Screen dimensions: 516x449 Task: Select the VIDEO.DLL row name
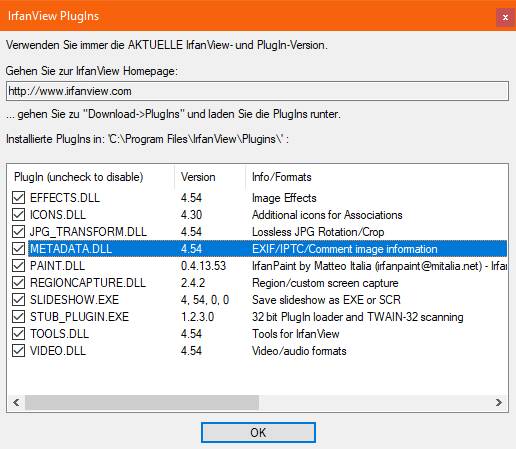click(x=58, y=351)
